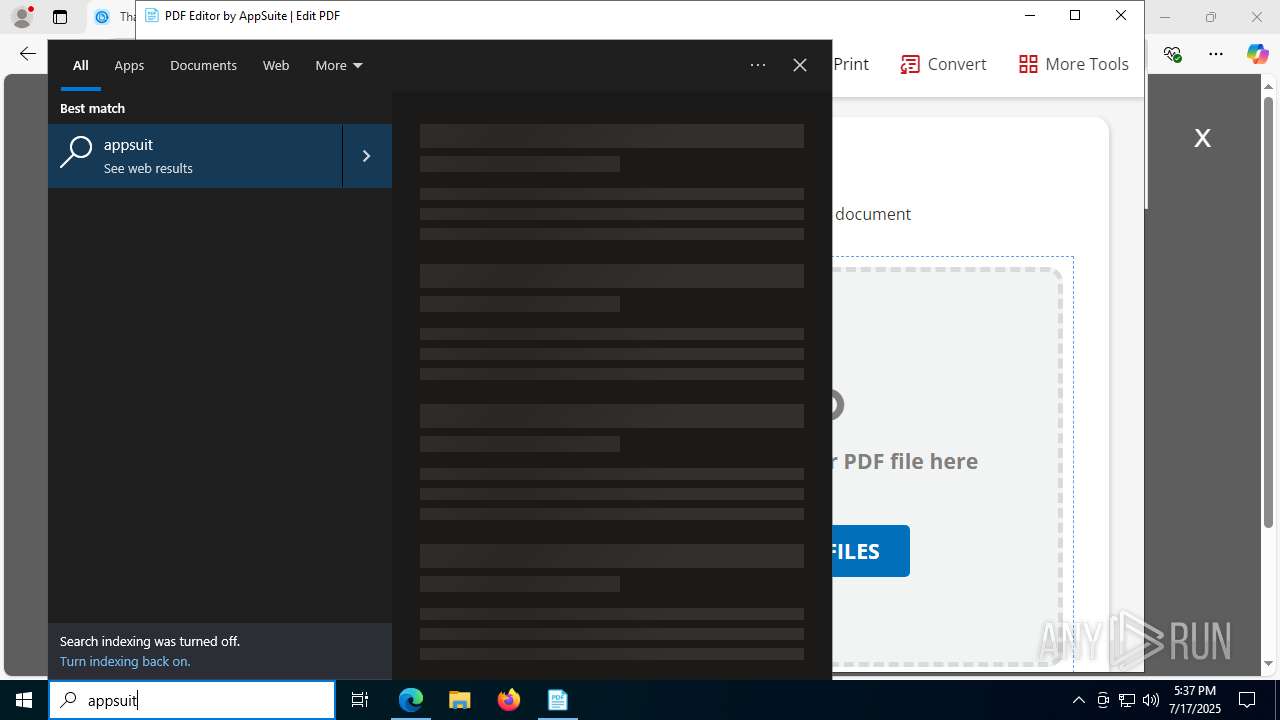This screenshot has width=1280, height=720.
Task: Click the More Tools grid icon
Action: pyautogui.click(x=1028, y=64)
